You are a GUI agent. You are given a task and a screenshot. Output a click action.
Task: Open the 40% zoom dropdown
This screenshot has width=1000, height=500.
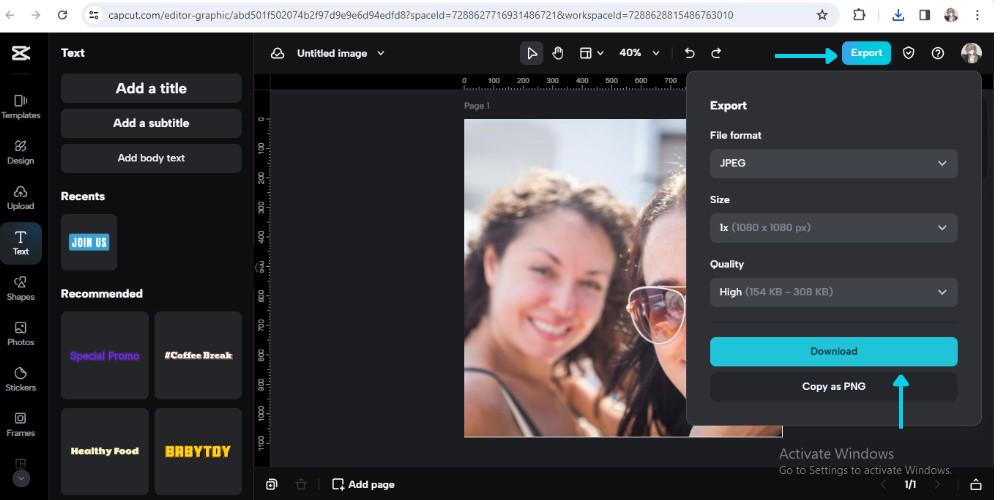click(x=639, y=53)
